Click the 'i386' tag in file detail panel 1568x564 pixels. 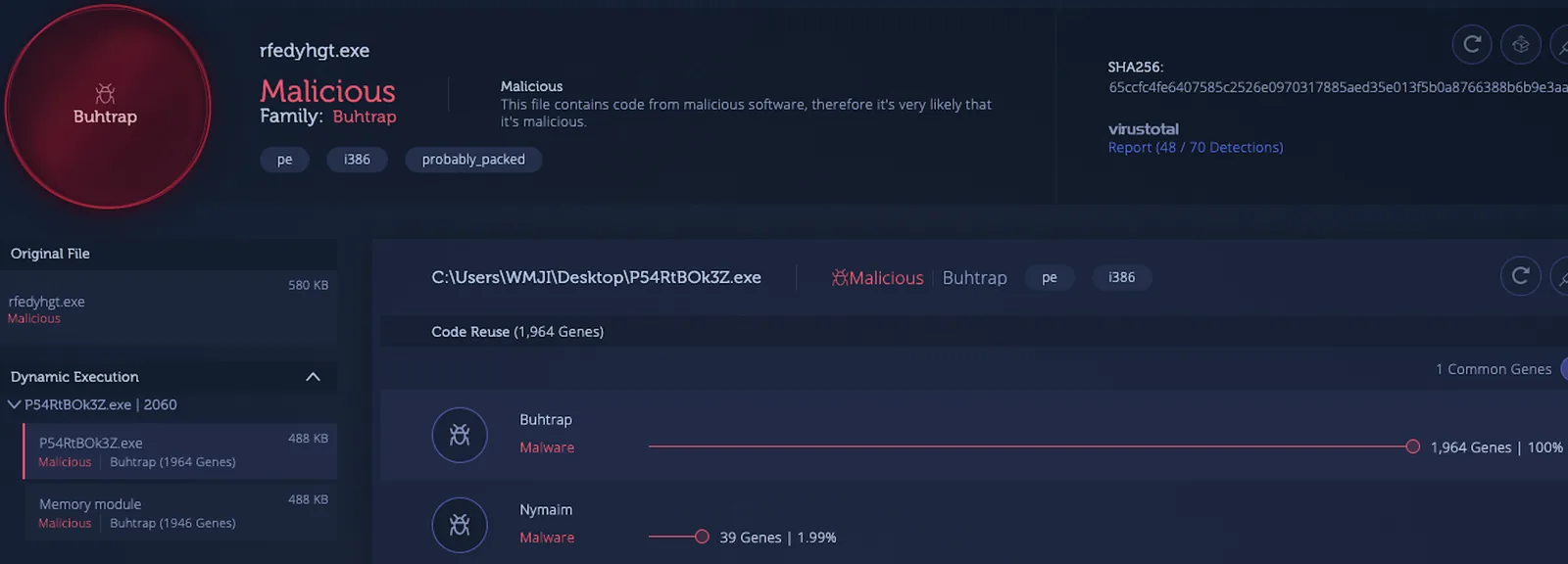[1122, 278]
